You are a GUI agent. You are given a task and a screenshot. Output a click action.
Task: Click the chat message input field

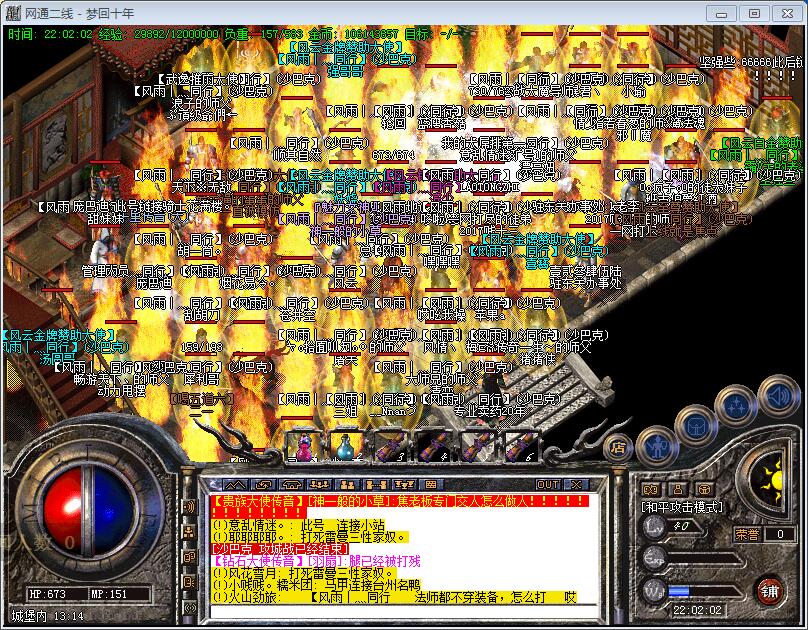pyautogui.click(x=403, y=611)
